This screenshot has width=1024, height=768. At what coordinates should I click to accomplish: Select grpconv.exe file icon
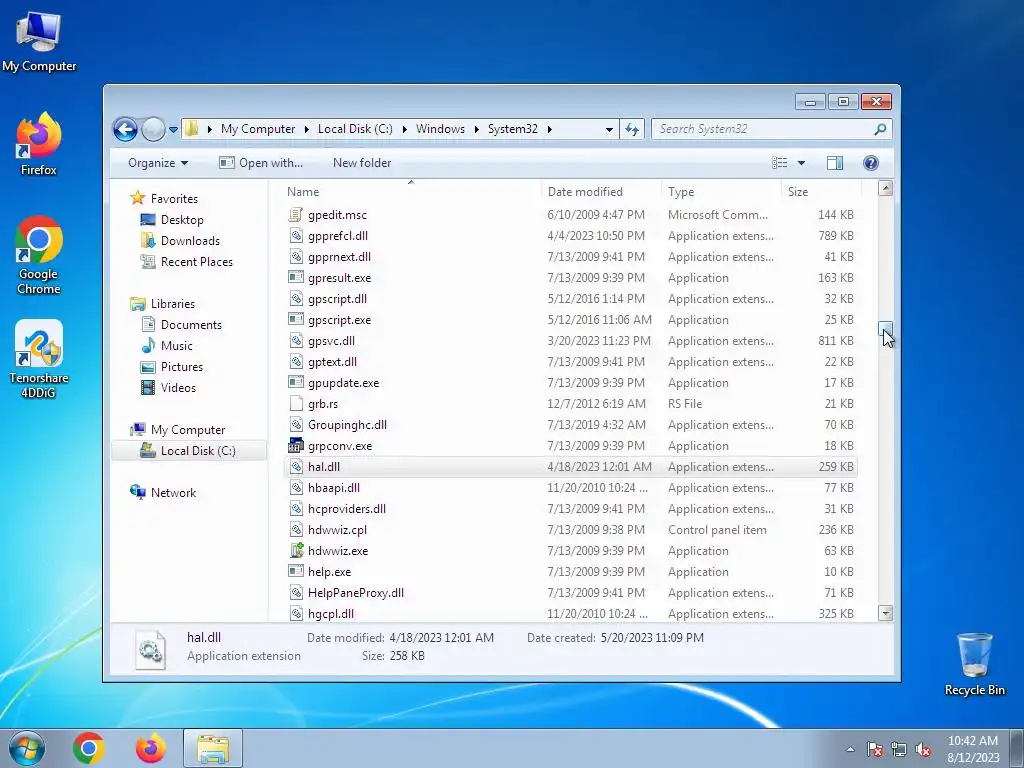click(x=296, y=445)
